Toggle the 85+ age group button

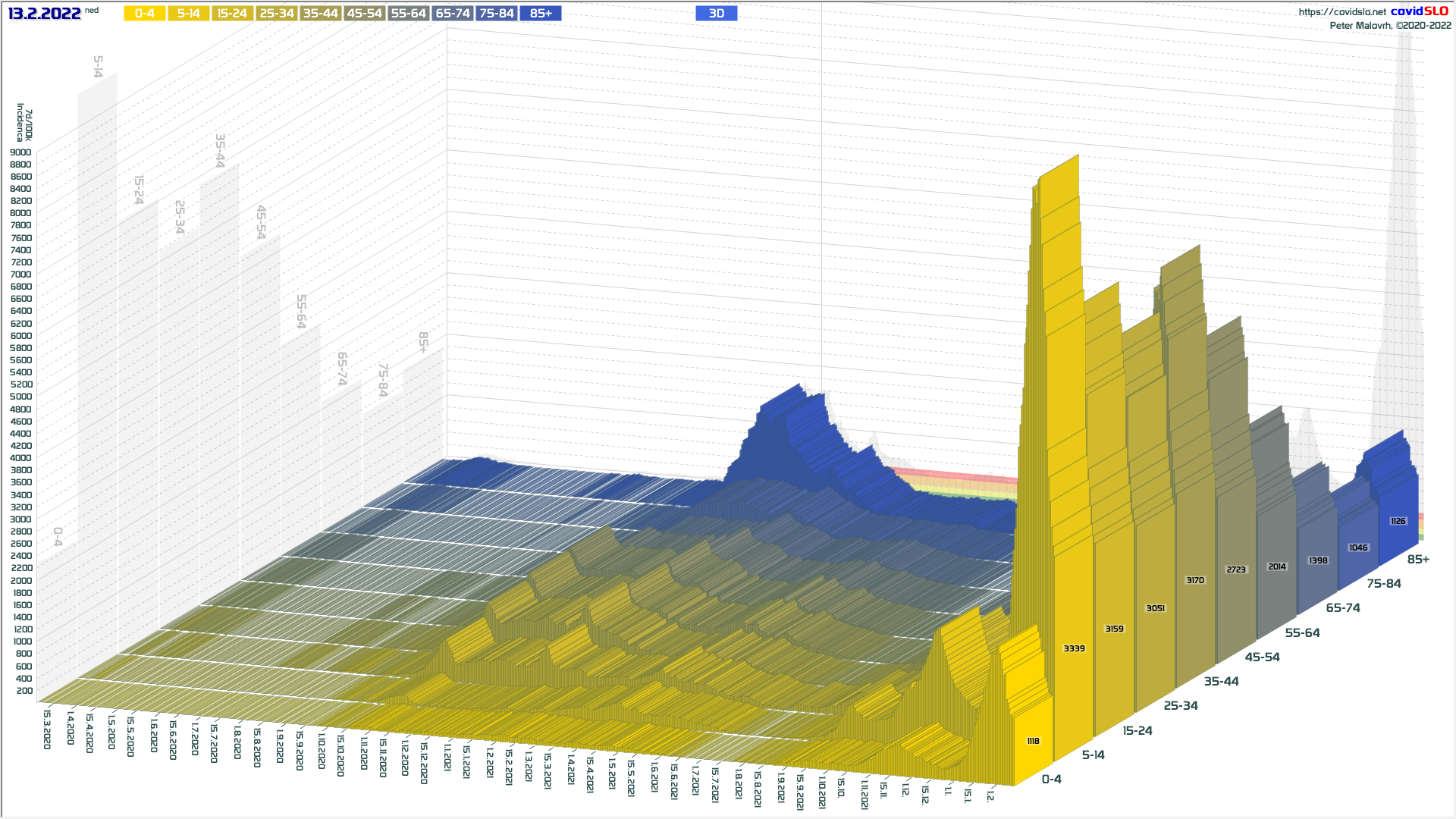(541, 14)
